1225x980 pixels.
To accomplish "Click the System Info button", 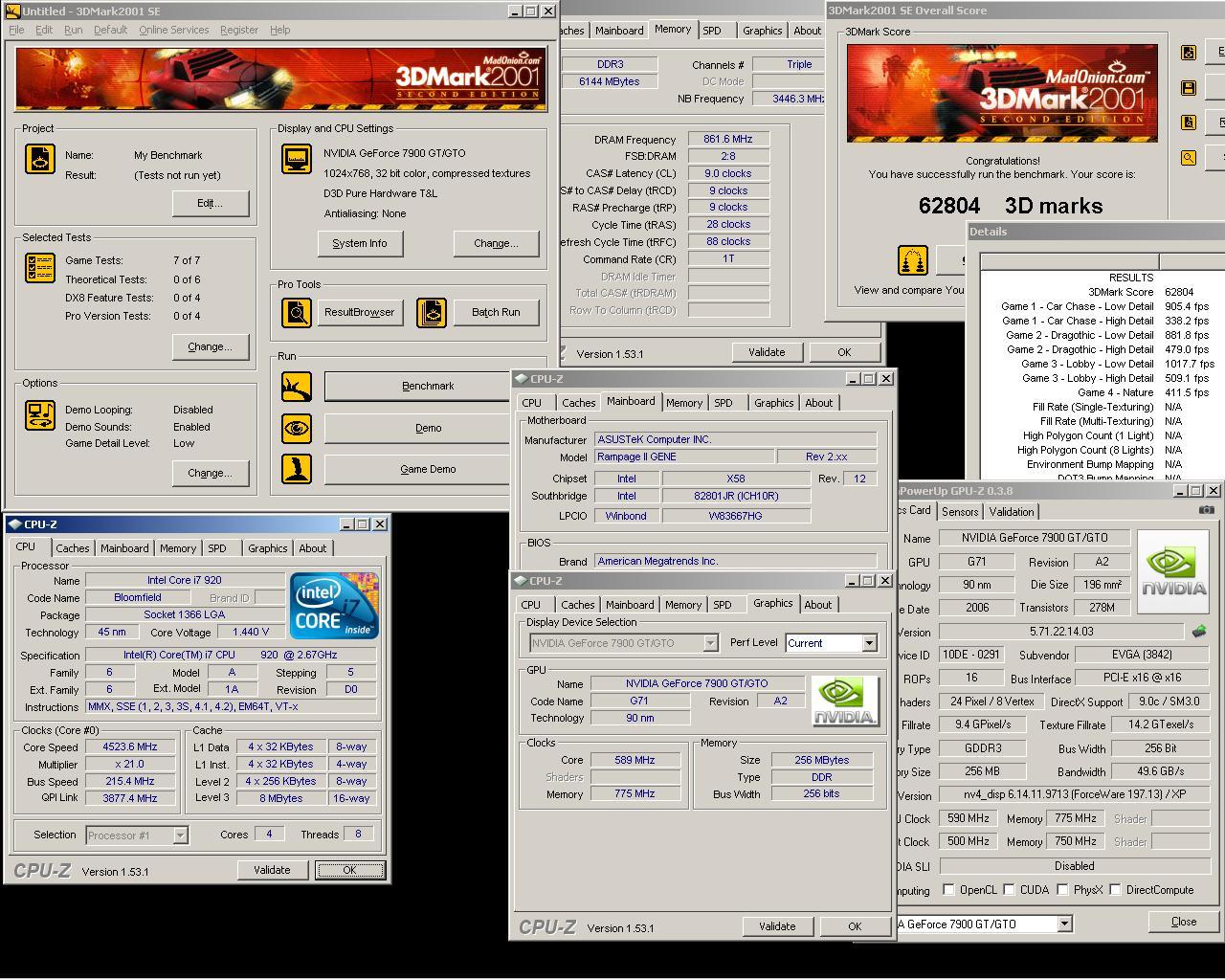I will coord(360,243).
